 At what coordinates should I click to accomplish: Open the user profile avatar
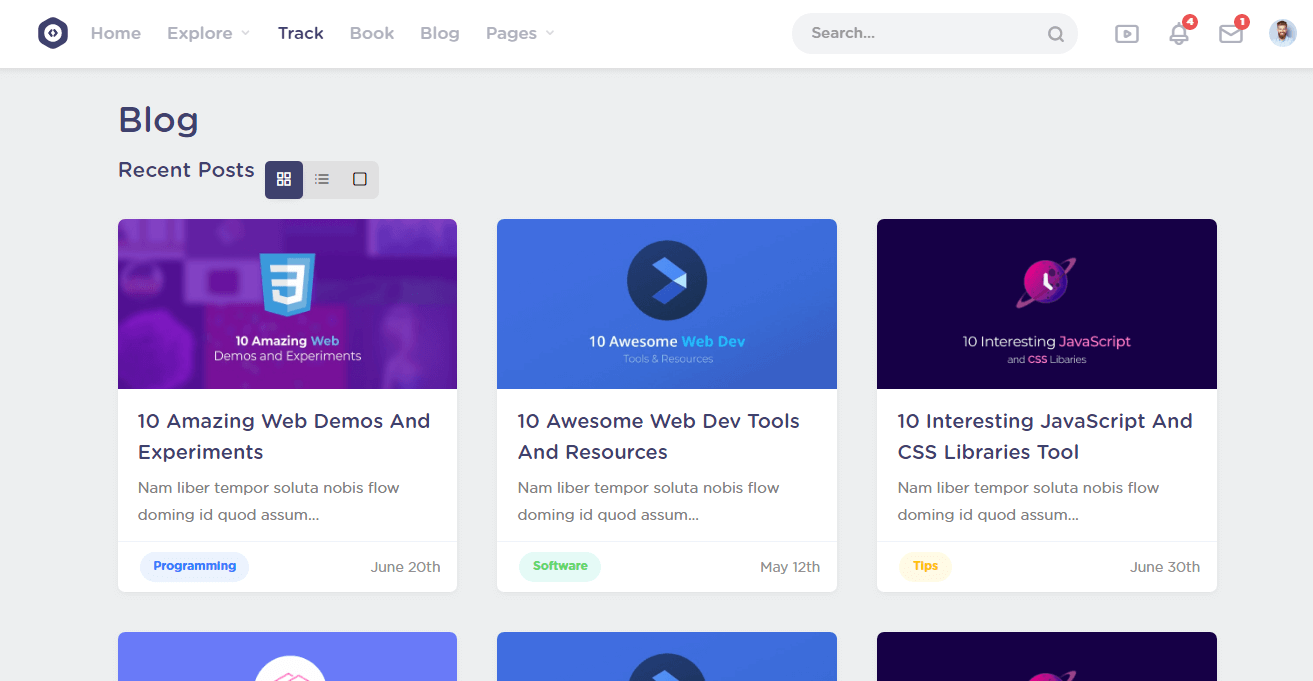(x=1282, y=33)
